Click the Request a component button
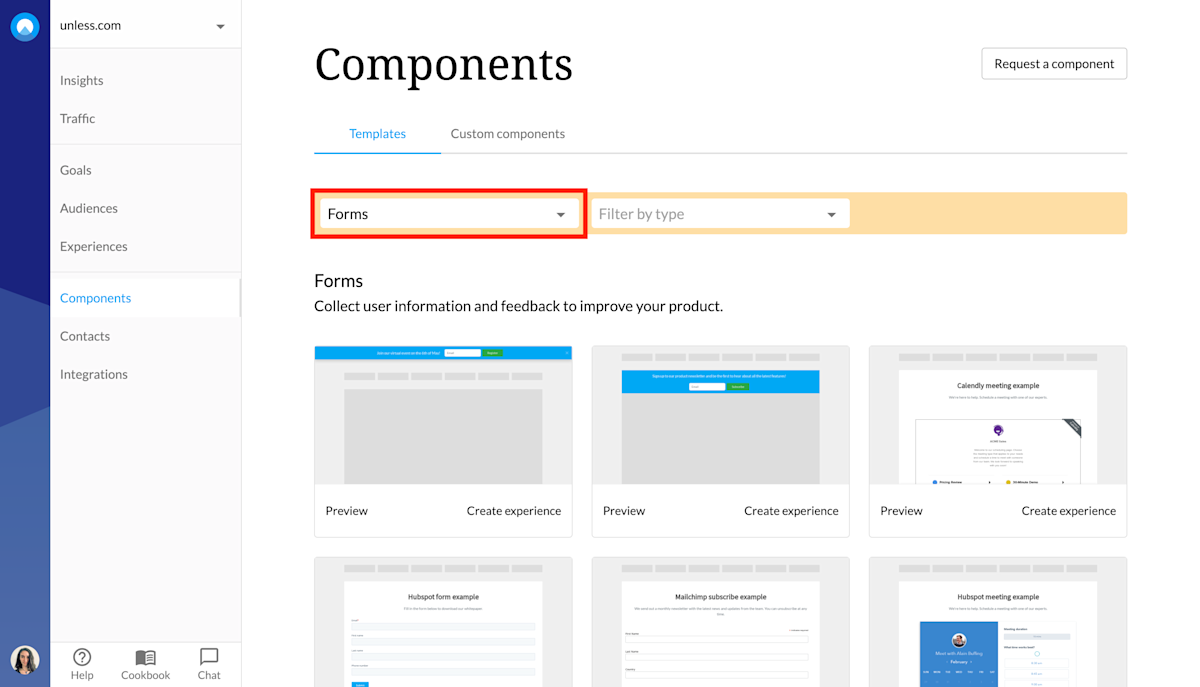Image resolution: width=1200 pixels, height=687 pixels. (x=1054, y=63)
